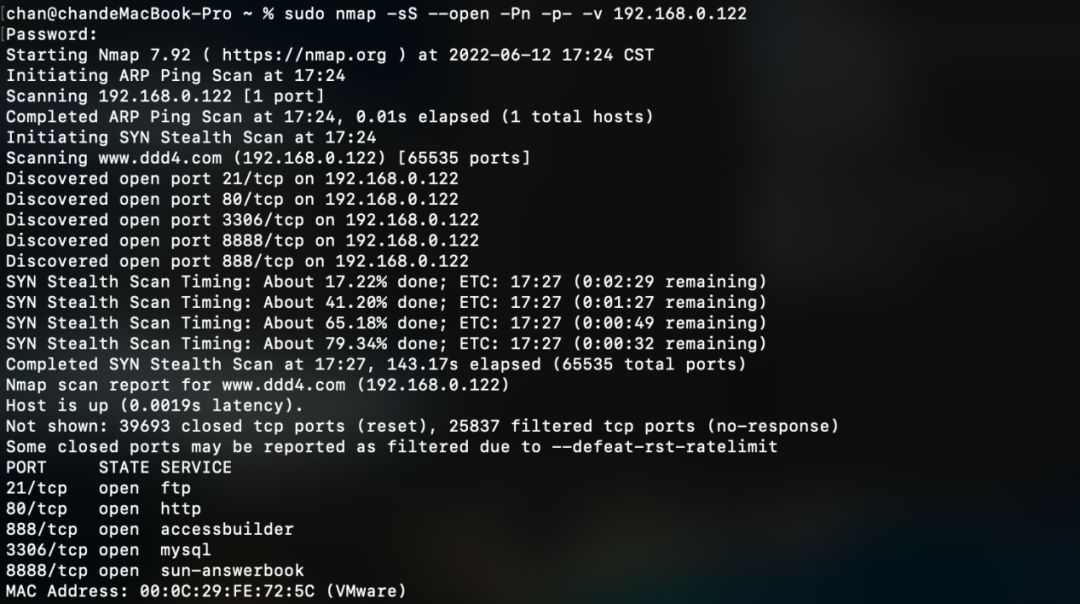Click the Nmap scan report for www.ddd4.com line
1080x604 pixels.
258,385
